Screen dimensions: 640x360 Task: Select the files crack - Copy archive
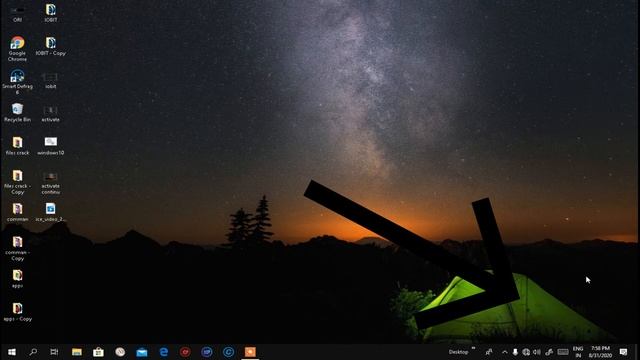tap(17, 182)
